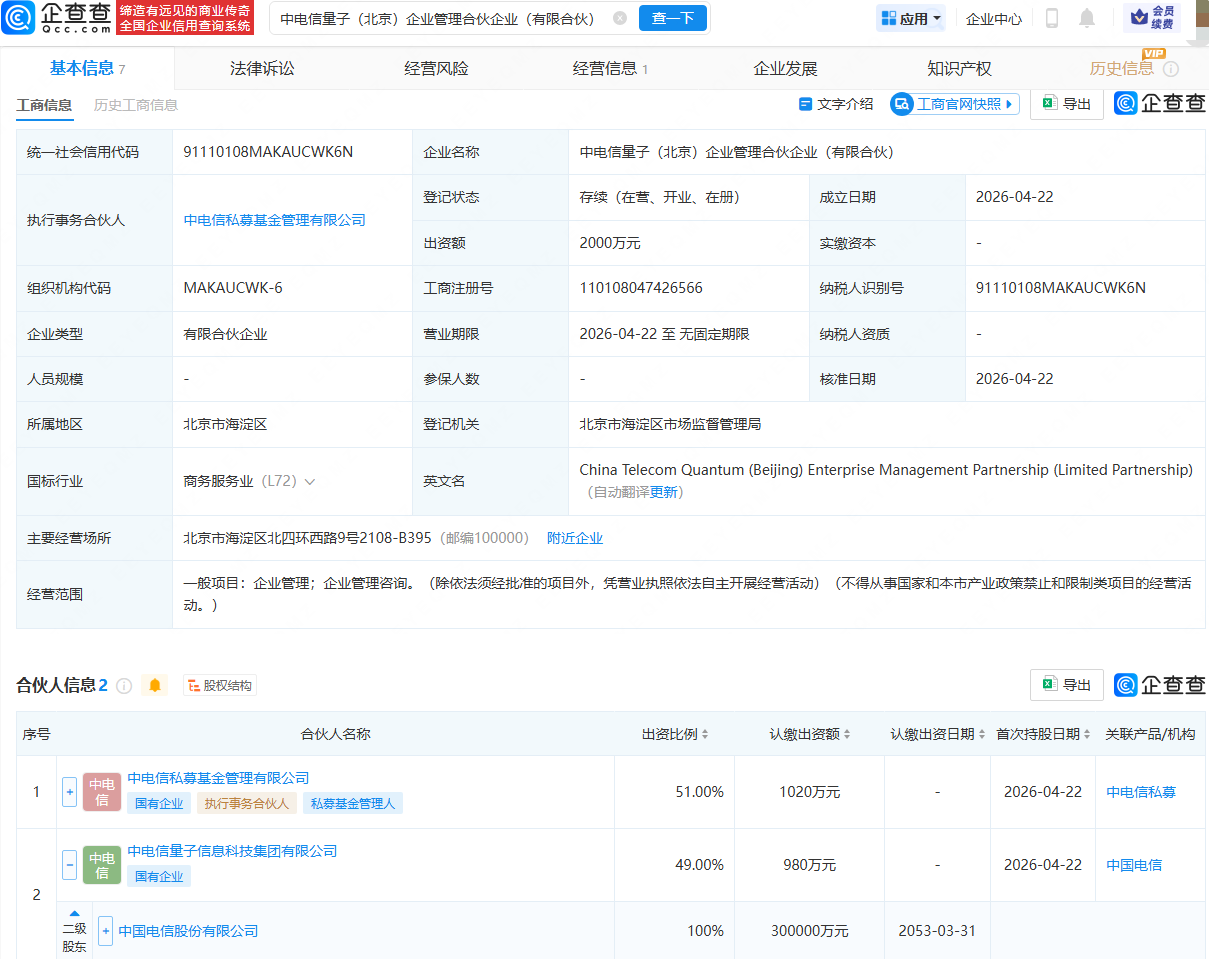Viewport: 1209px width, 959px height.
Task: Click the company name search input field
Action: (440, 18)
